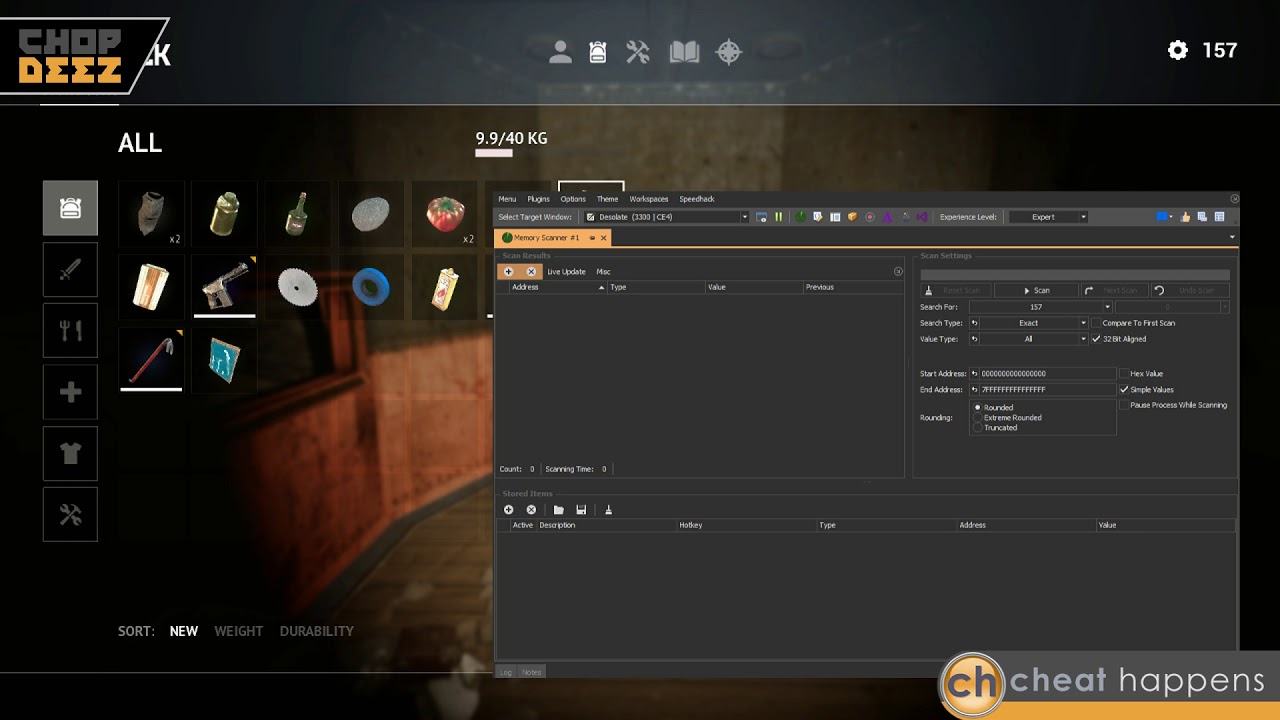The width and height of the screenshot is (1280, 720).
Task: Click Misc in scan results toolbar
Action: point(603,272)
